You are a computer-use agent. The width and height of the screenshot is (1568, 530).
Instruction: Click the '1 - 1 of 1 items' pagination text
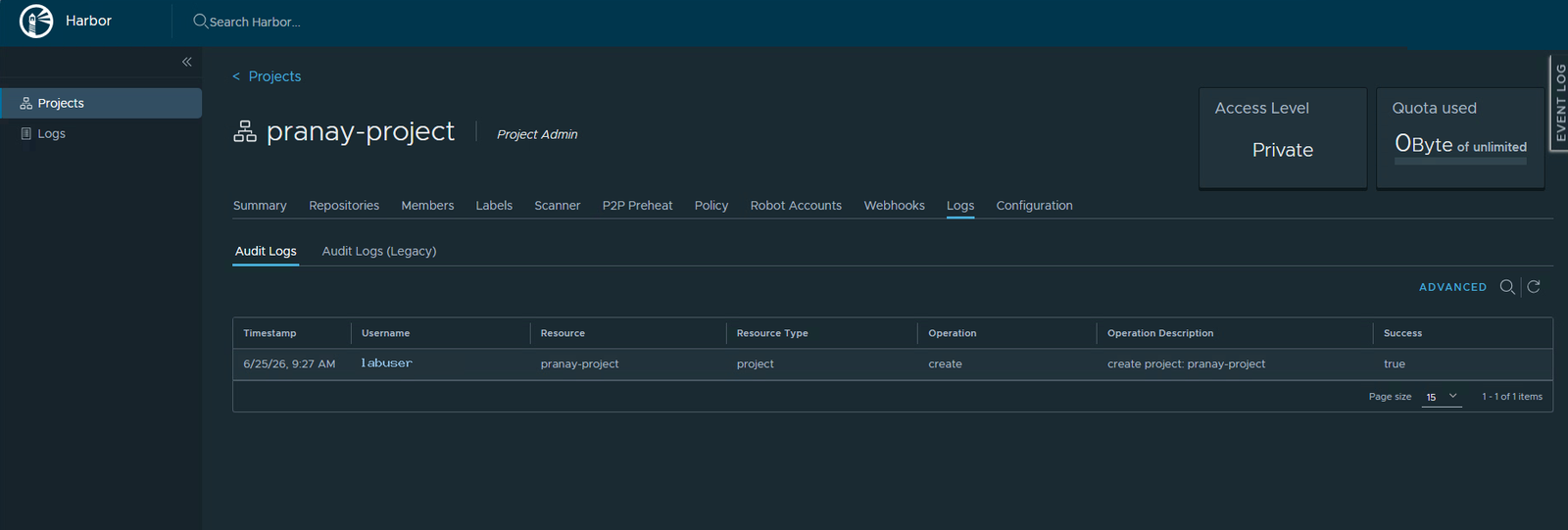[x=1512, y=397]
